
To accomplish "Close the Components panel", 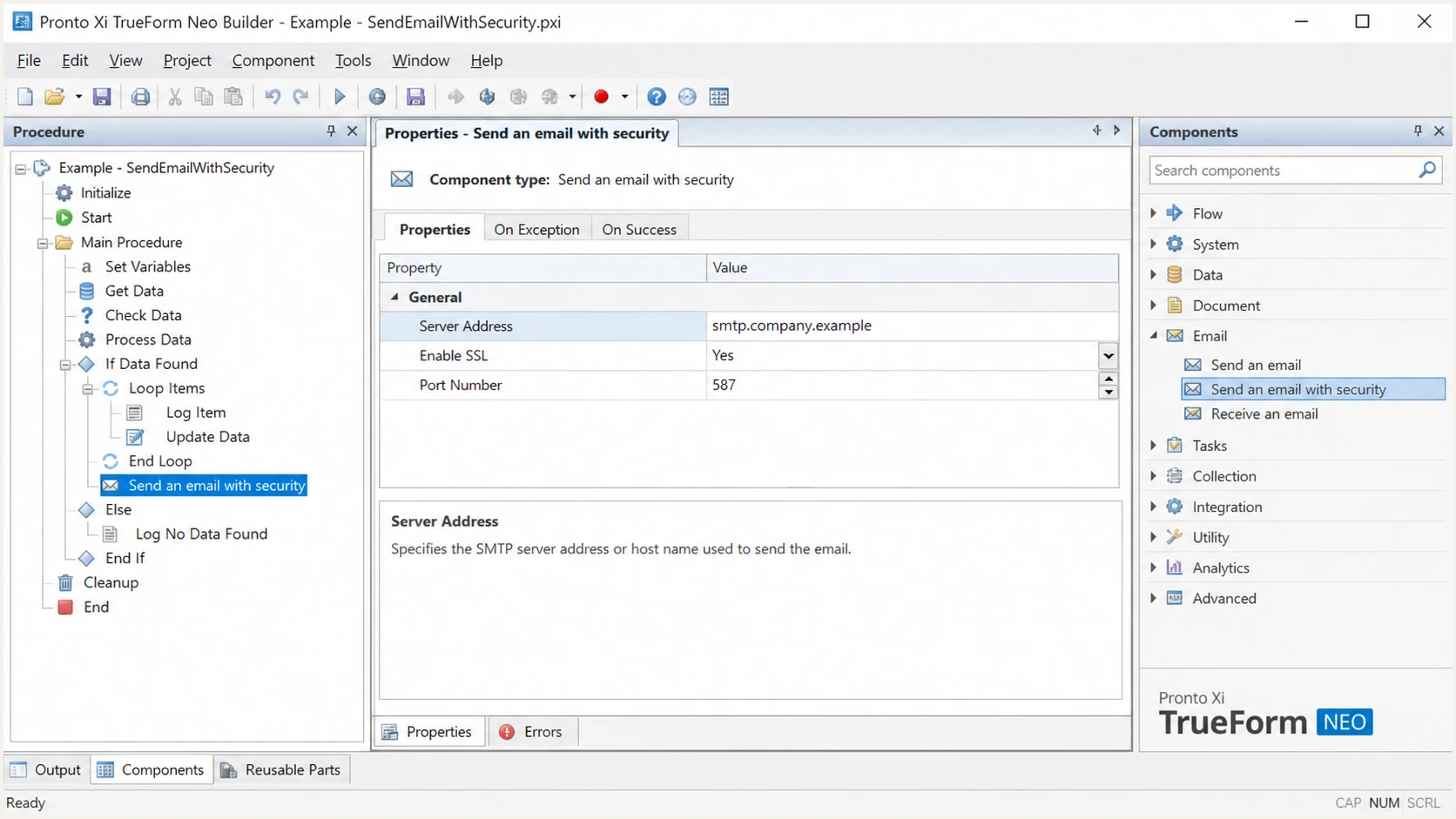I will 1439,131.
